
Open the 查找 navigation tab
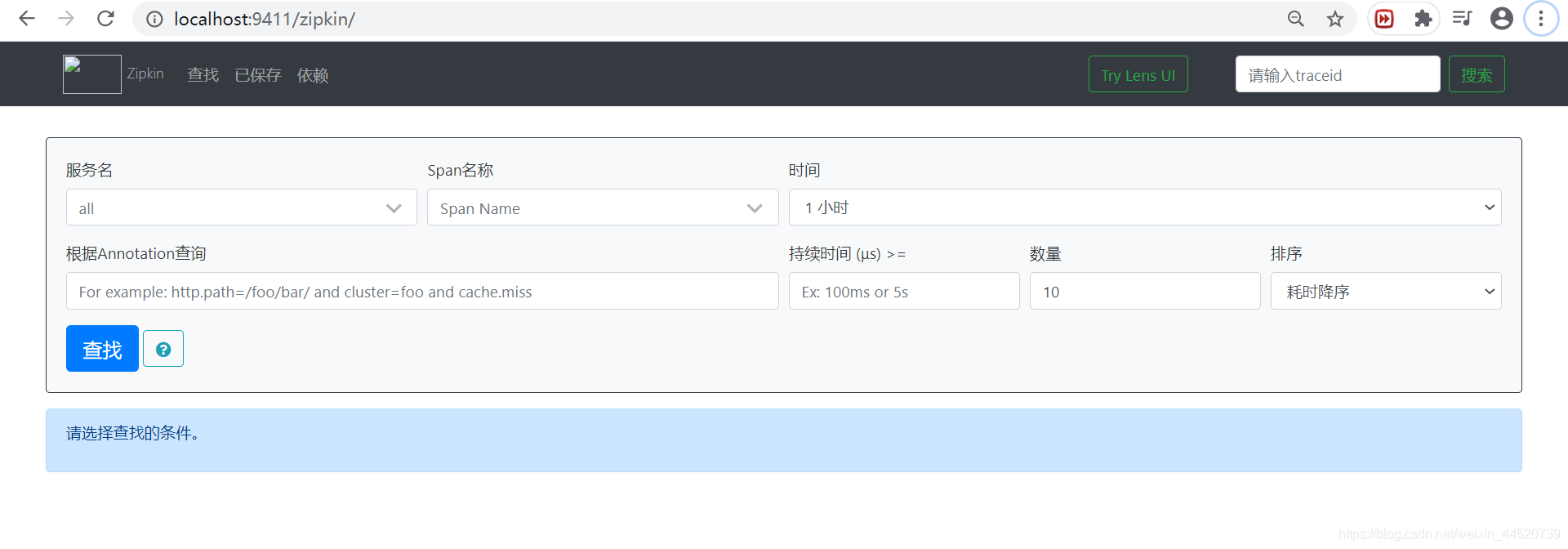click(x=203, y=75)
